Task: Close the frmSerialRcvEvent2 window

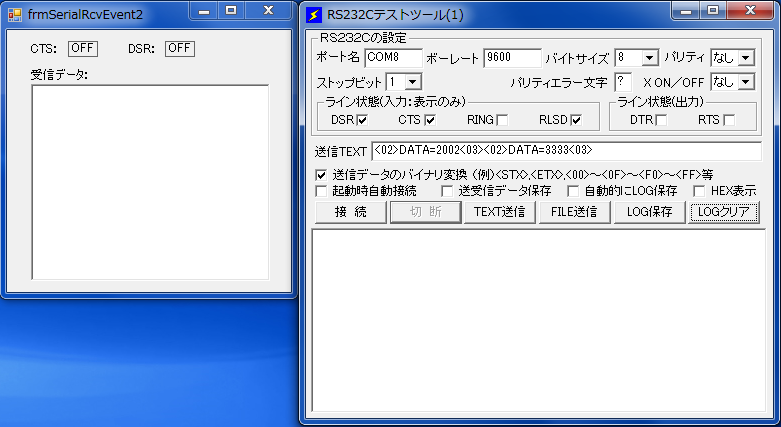Action: 268,11
